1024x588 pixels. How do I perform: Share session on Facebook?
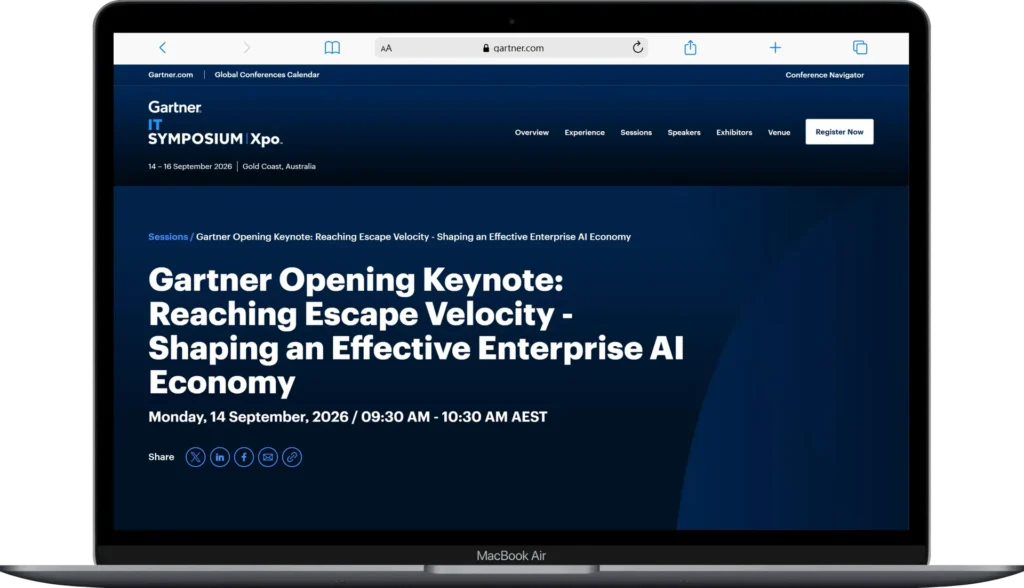pos(244,457)
